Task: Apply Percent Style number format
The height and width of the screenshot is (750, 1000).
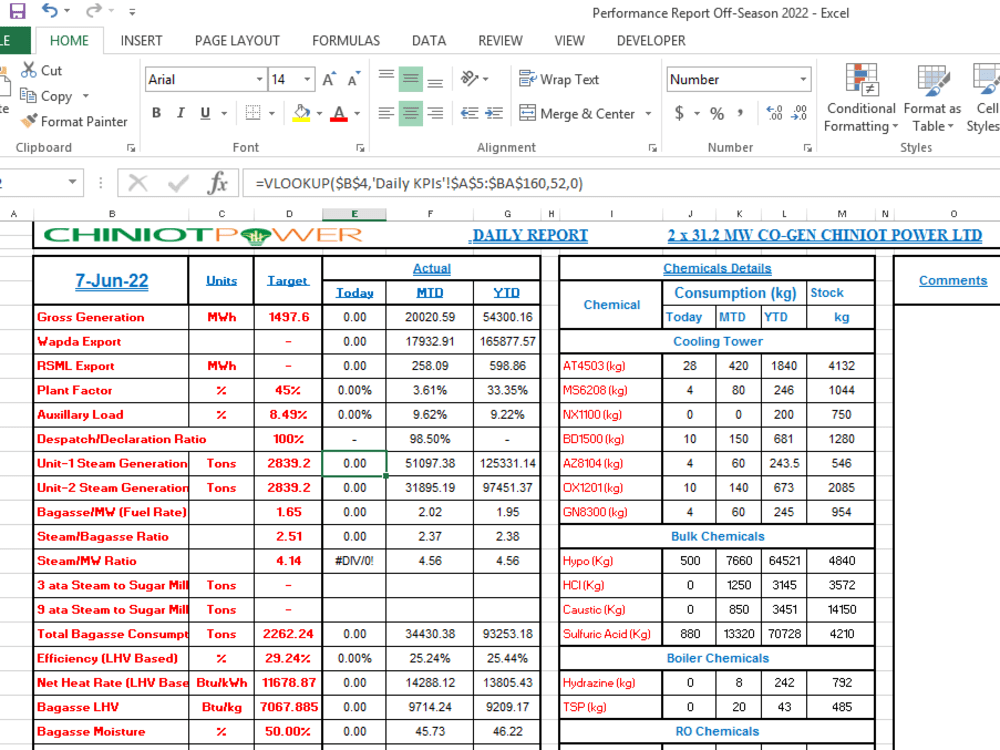Action: coord(716,114)
